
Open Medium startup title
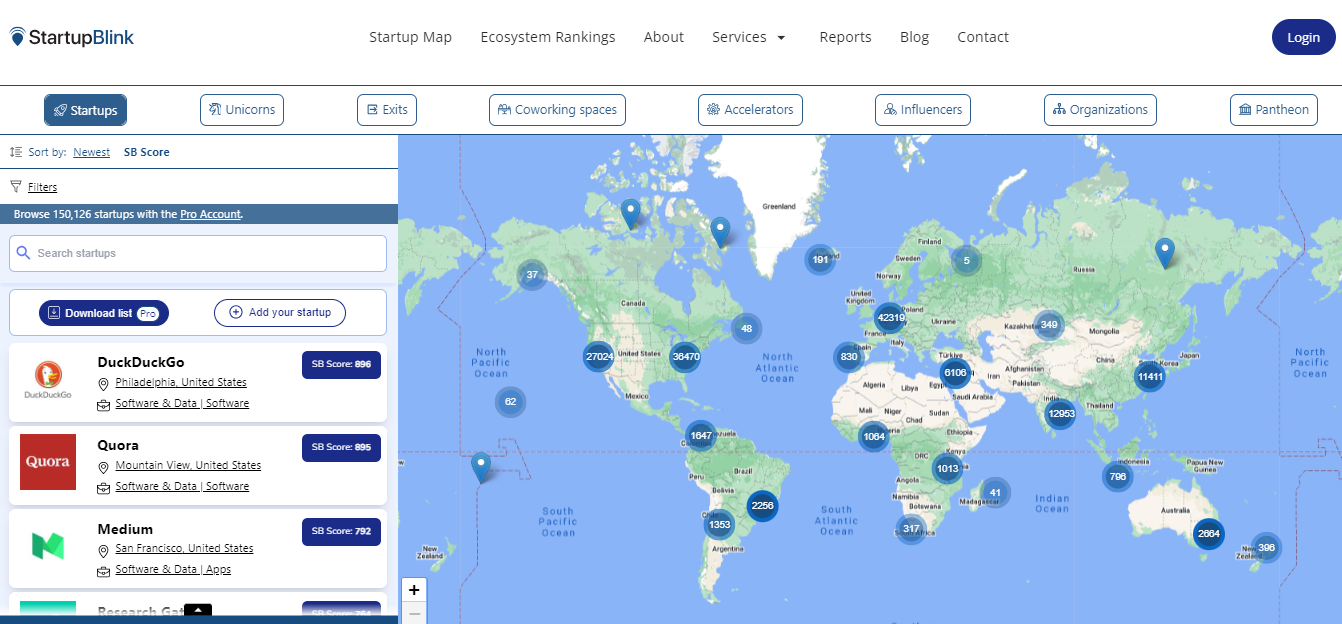[x=125, y=529]
